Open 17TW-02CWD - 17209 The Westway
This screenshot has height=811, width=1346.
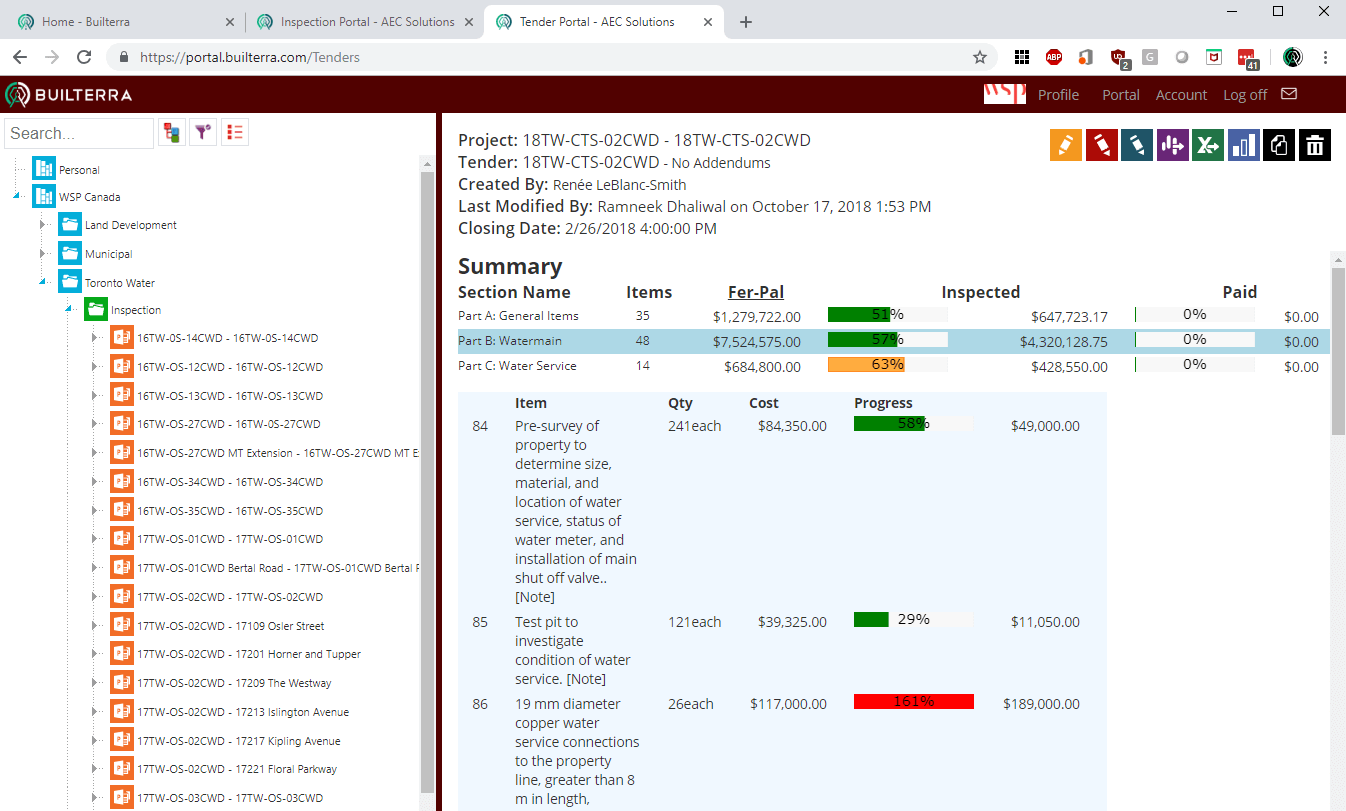234,683
